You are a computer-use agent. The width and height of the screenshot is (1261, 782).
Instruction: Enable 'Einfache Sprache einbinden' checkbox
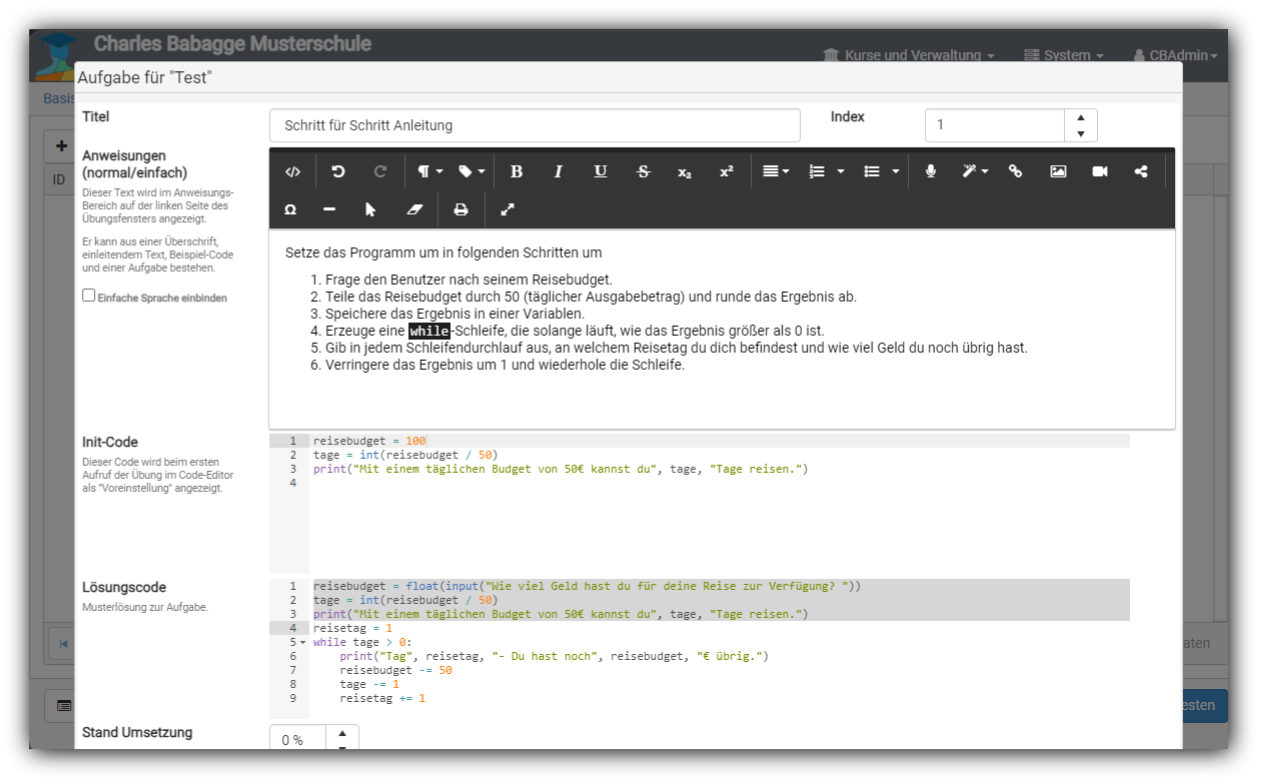(x=89, y=296)
